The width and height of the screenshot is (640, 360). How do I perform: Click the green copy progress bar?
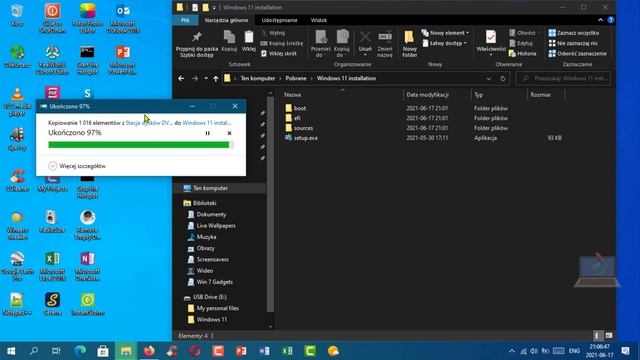141,144
